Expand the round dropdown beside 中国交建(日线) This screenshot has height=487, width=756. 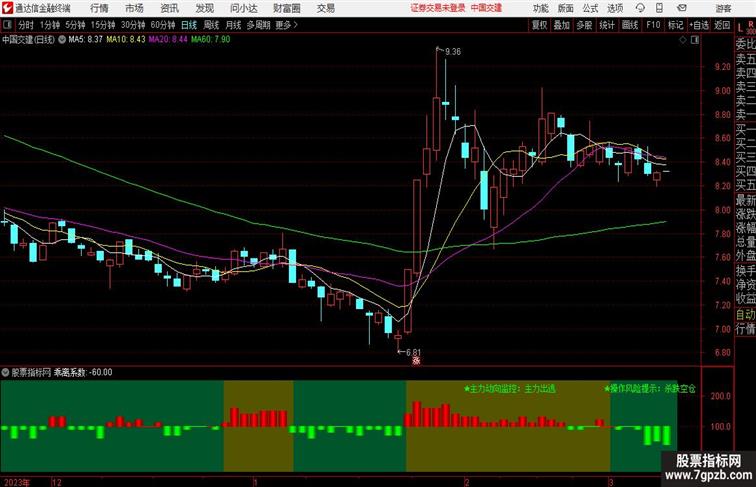pyautogui.click(x=62, y=40)
